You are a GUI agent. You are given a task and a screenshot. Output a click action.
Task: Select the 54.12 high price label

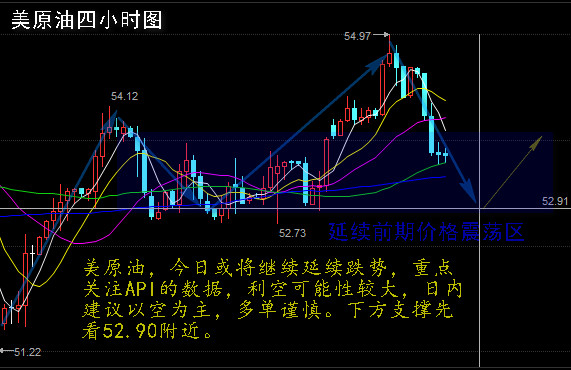click(x=125, y=96)
